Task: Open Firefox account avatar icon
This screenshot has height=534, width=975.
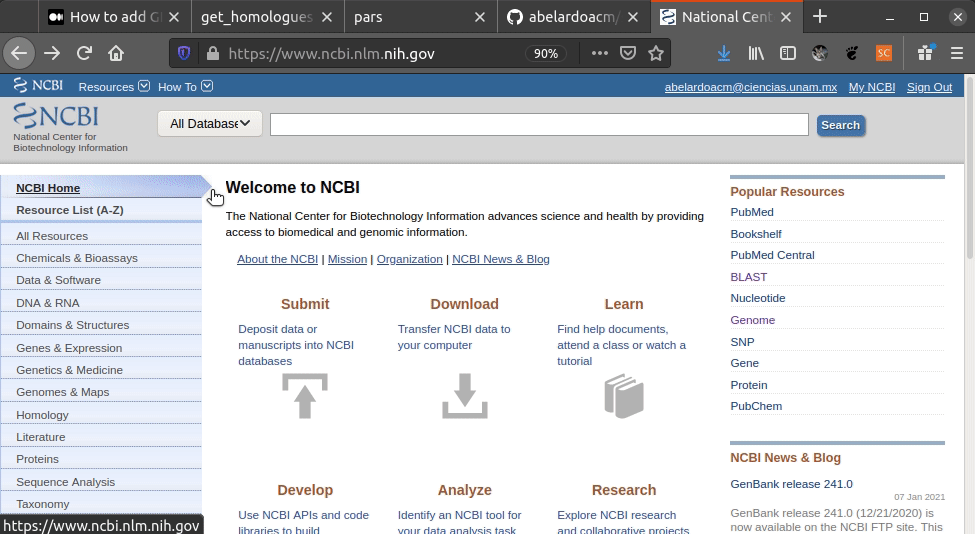Action: [820, 53]
